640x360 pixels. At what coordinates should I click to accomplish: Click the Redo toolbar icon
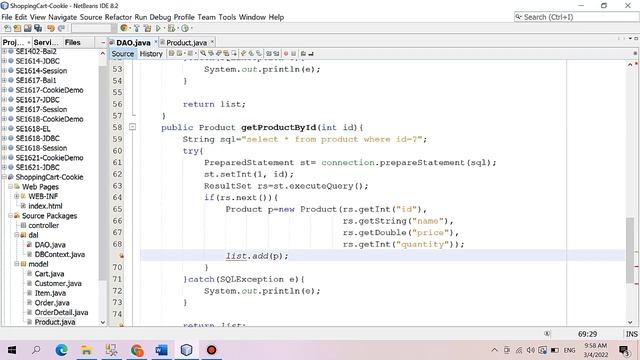(x=61, y=28)
